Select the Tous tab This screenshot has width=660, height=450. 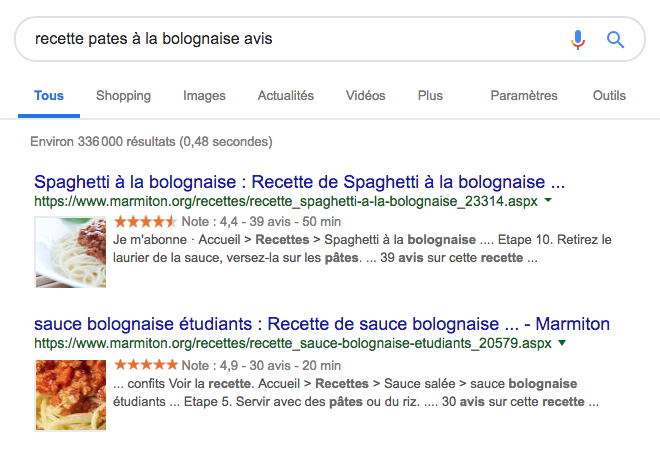point(49,96)
